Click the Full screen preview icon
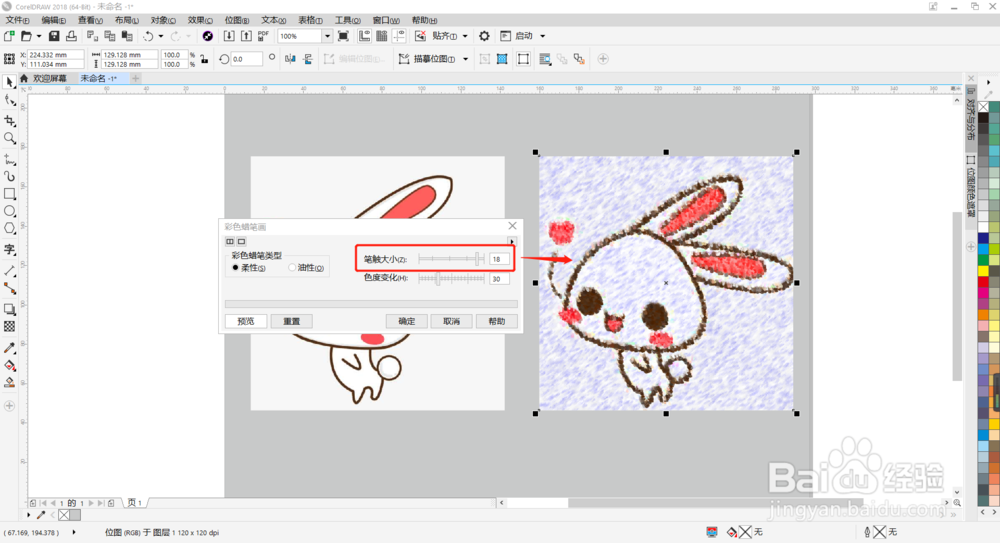 [x=343, y=36]
